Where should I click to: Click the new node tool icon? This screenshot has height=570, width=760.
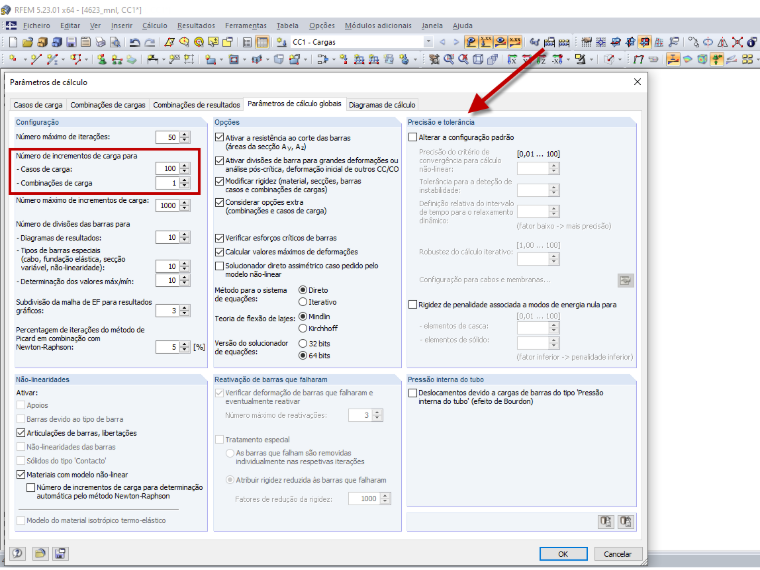[13, 59]
